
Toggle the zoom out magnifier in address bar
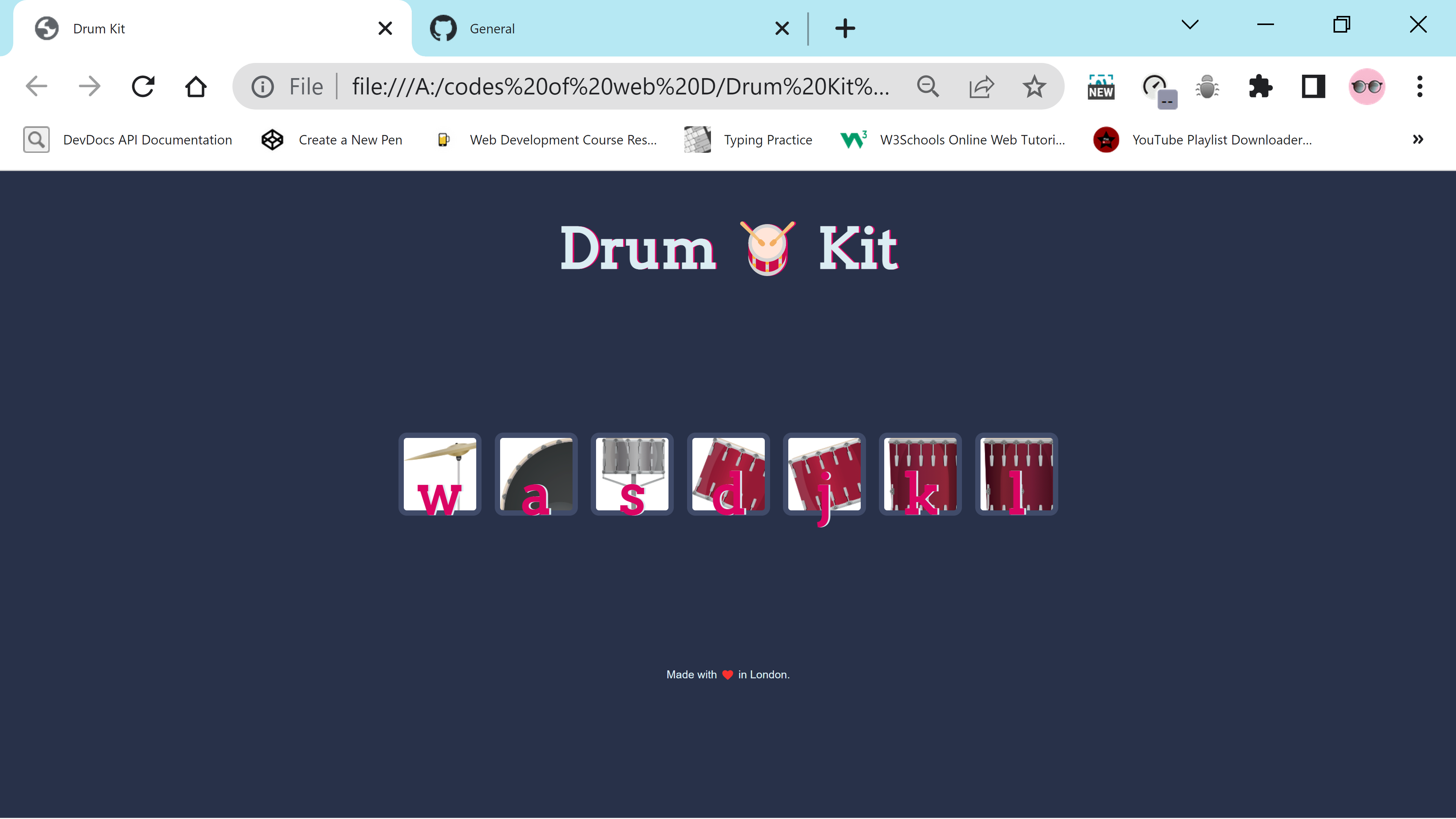pos(927,86)
